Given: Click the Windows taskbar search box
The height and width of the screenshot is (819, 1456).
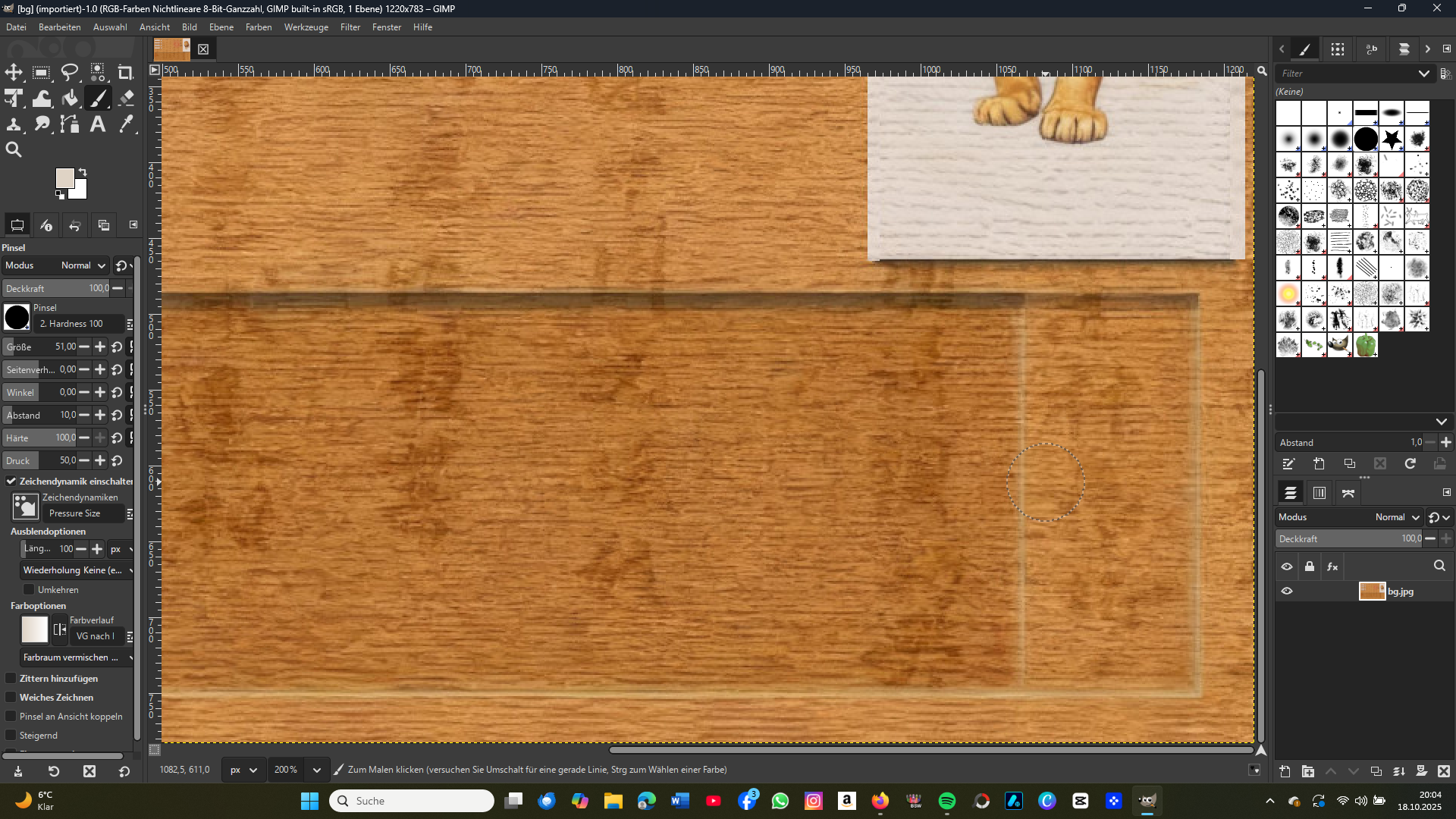Looking at the screenshot, I should [412, 801].
